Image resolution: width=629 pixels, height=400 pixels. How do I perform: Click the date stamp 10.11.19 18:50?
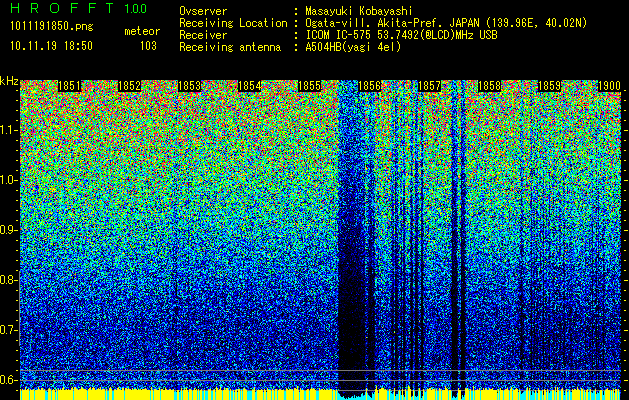pyautogui.click(x=51, y=46)
